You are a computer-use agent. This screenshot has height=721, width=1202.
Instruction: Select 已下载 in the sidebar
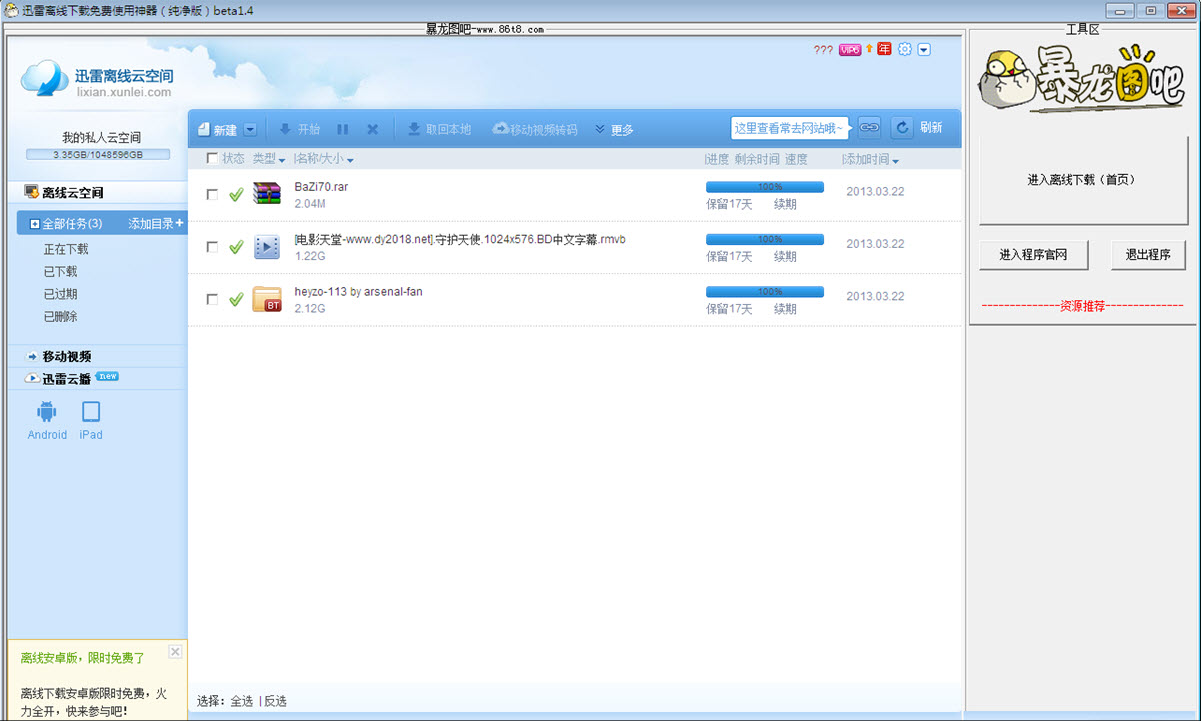[60, 271]
